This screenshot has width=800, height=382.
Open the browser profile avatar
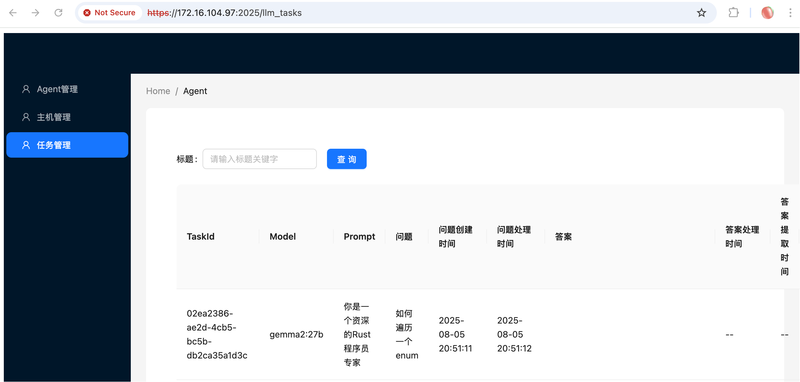tap(767, 13)
